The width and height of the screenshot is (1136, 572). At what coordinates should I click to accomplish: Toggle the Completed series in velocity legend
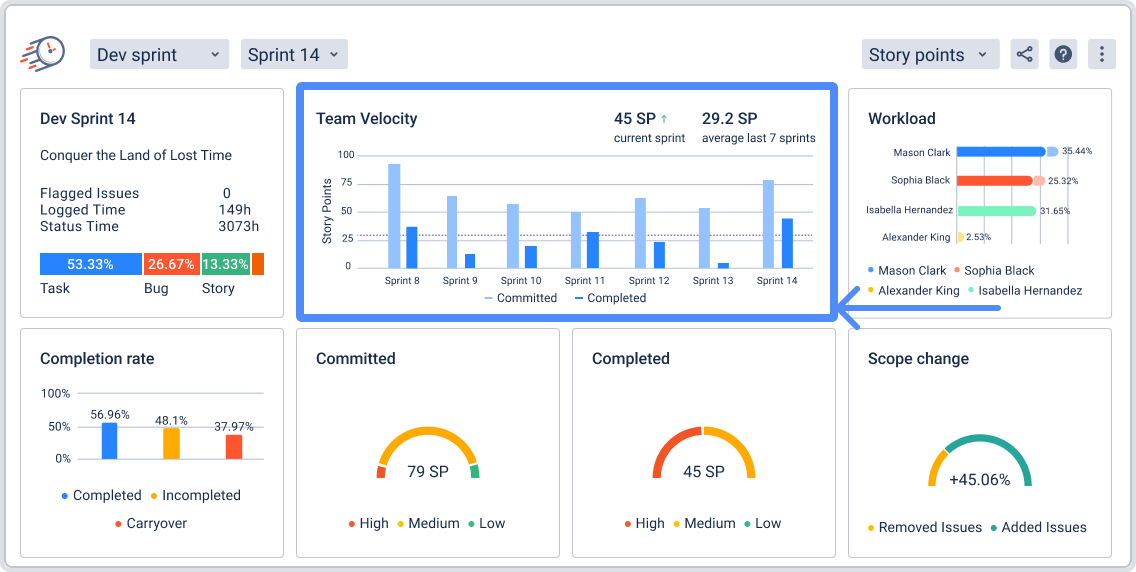coord(610,298)
